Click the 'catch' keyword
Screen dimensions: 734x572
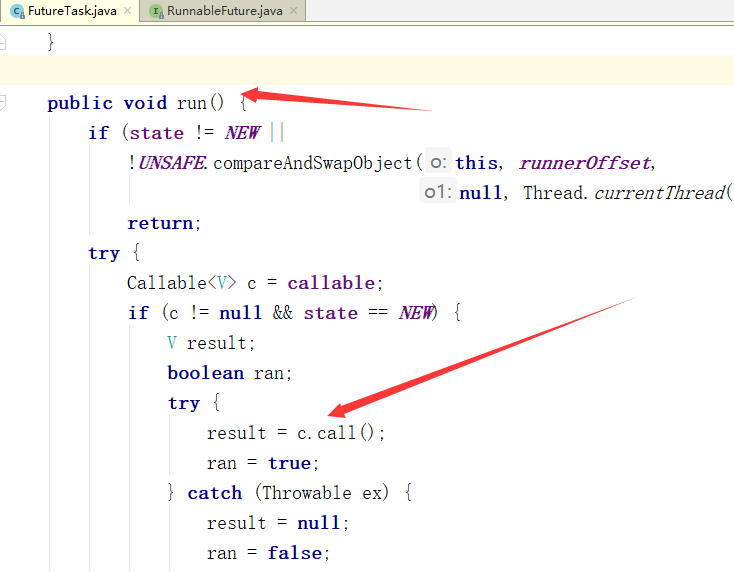pos(215,493)
